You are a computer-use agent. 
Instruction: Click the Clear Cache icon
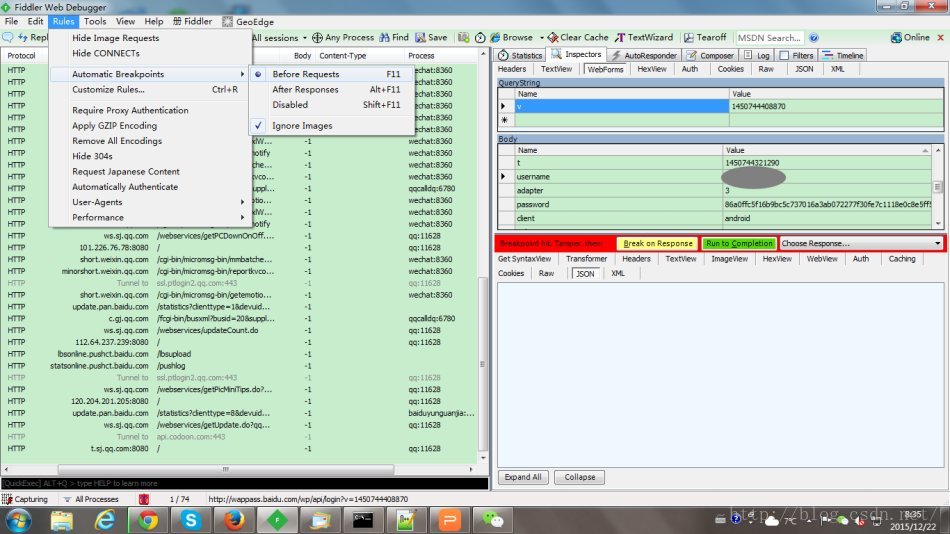click(x=553, y=38)
